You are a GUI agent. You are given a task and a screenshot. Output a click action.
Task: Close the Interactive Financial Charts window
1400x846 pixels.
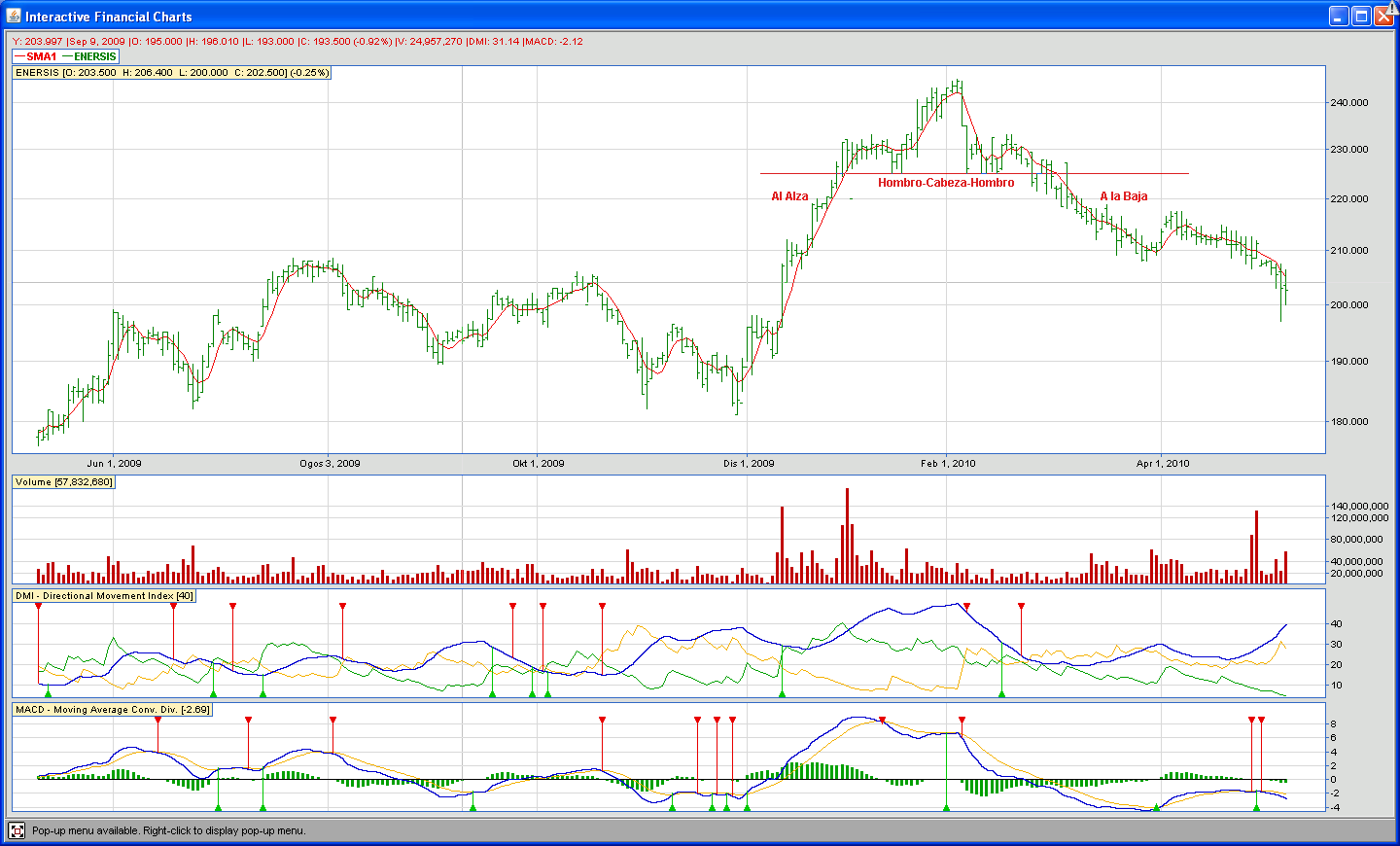(x=1383, y=16)
